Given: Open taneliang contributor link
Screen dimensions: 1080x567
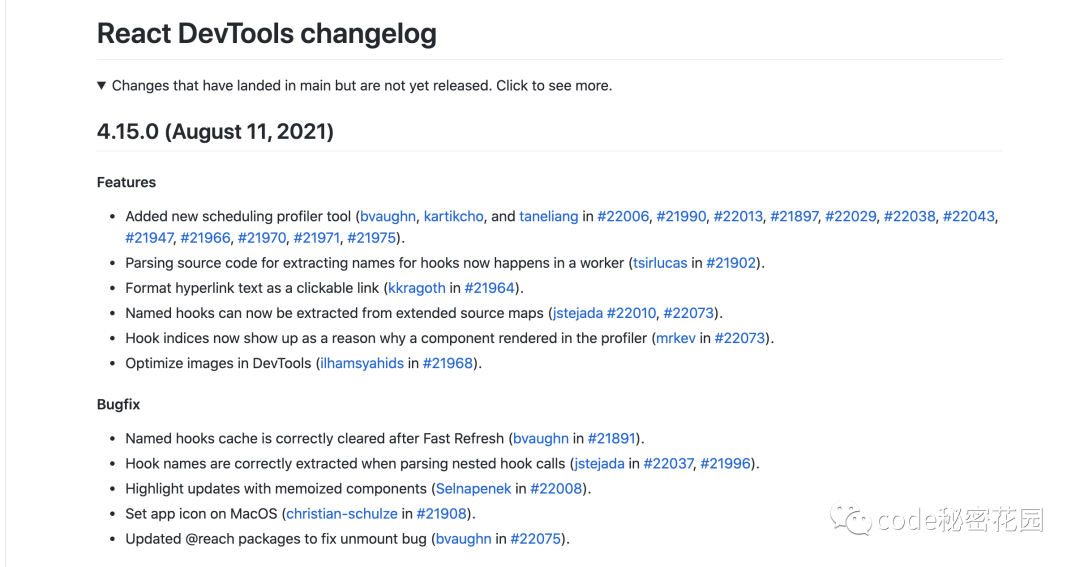Looking at the screenshot, I should 548,216.
